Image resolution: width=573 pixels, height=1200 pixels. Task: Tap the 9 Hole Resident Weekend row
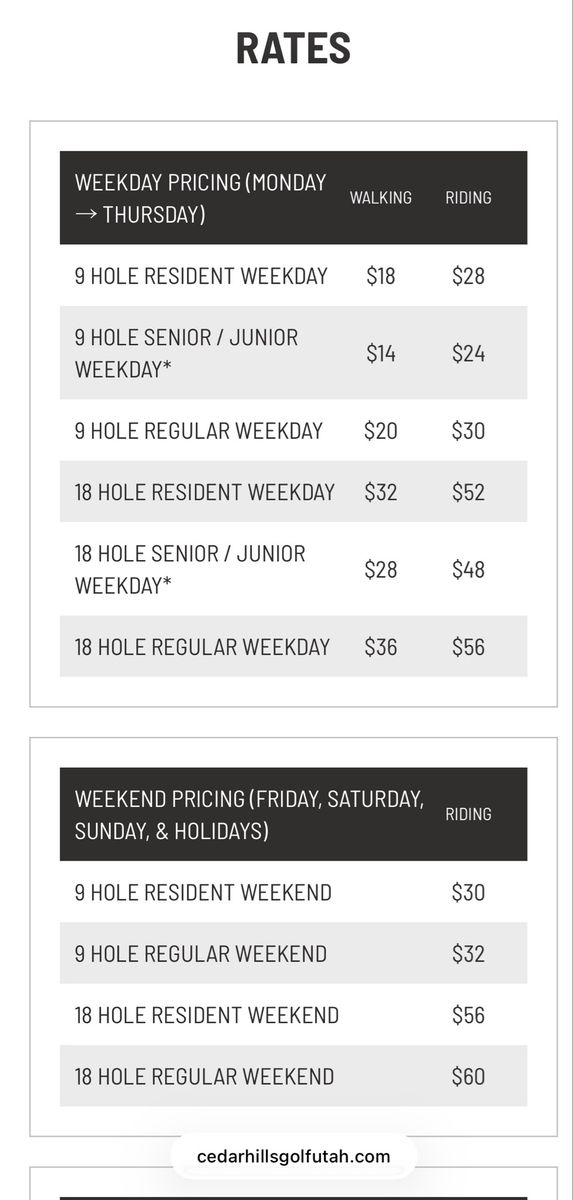point(293,891)
